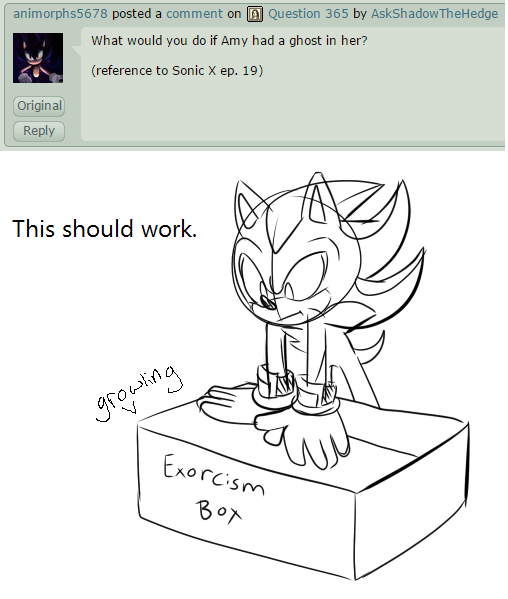The width and height of the screenshot is (508, 599).
Task: Click the handwritten "growling" word
Action: point(139,393)
